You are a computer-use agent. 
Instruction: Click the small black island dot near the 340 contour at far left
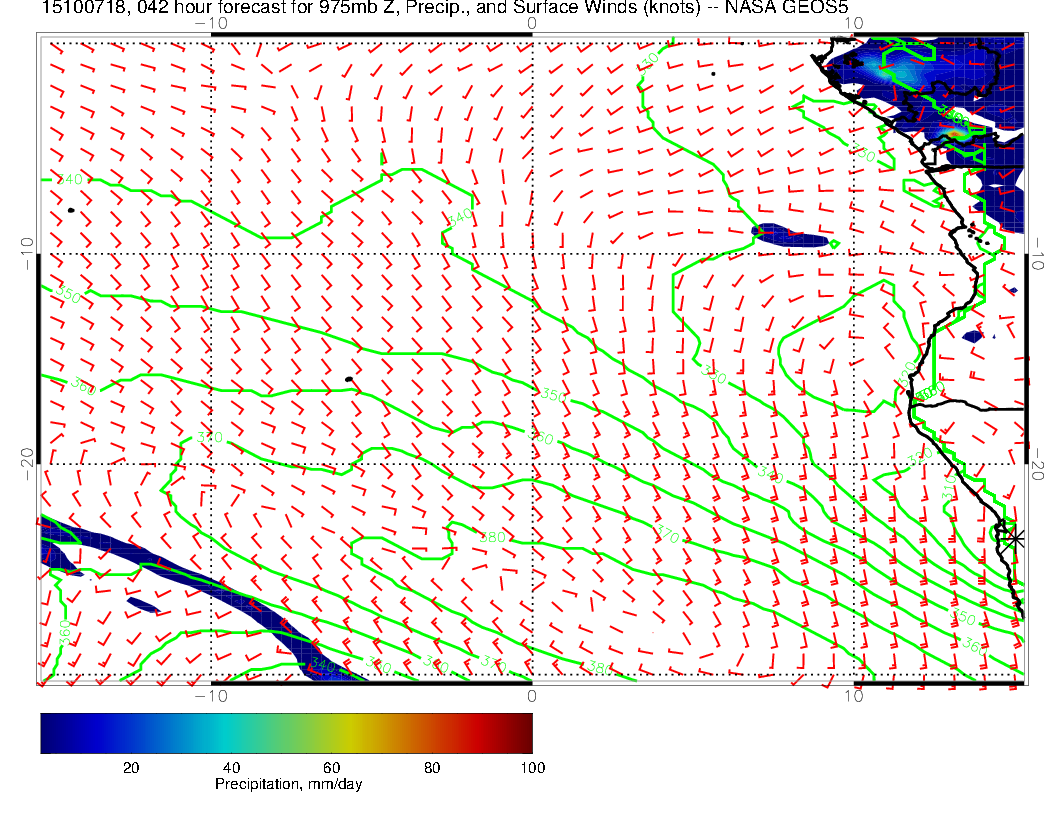click(x=71, y=210)
